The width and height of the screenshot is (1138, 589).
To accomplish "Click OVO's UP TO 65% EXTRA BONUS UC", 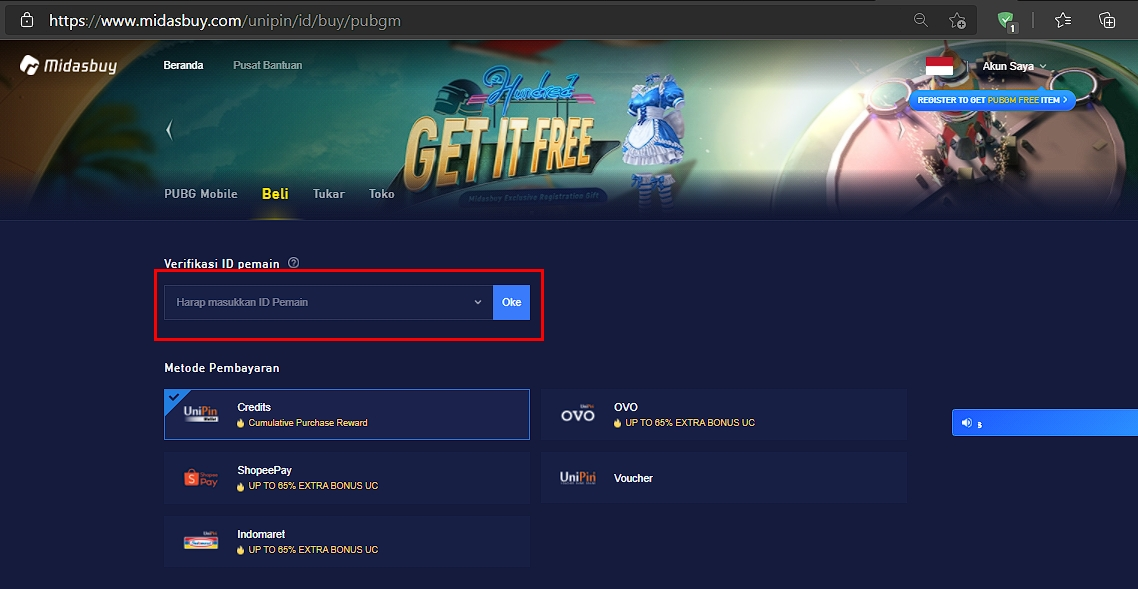I will click(690, 423).
